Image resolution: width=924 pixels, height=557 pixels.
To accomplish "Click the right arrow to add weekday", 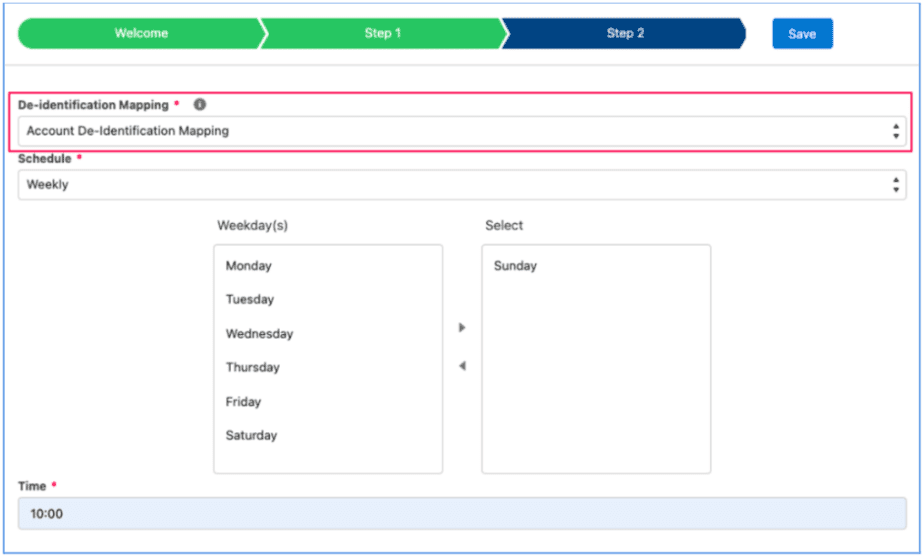I will [x=461, y=328].
